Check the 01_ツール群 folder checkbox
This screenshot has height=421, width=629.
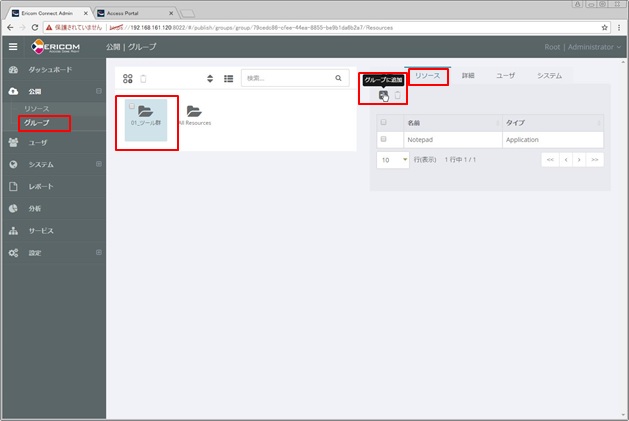click(x=131, y=105)
